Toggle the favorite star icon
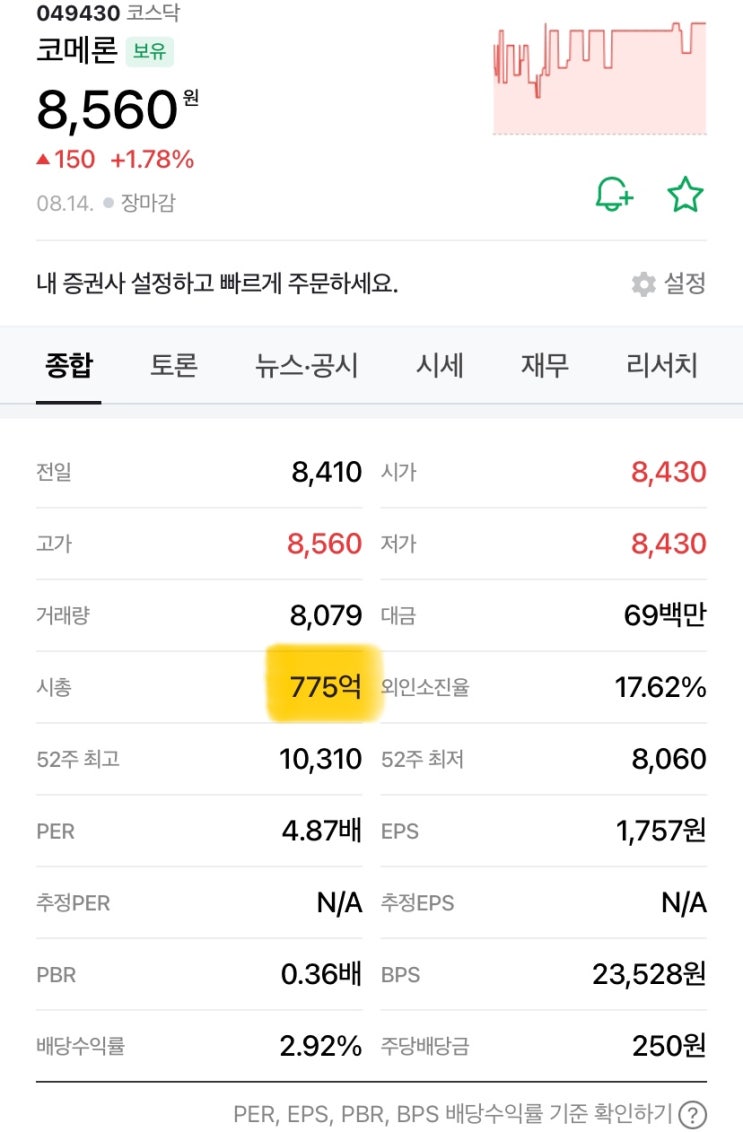Screen dimensions: 743x1132 pyautogui.click(x=685, y=194)
